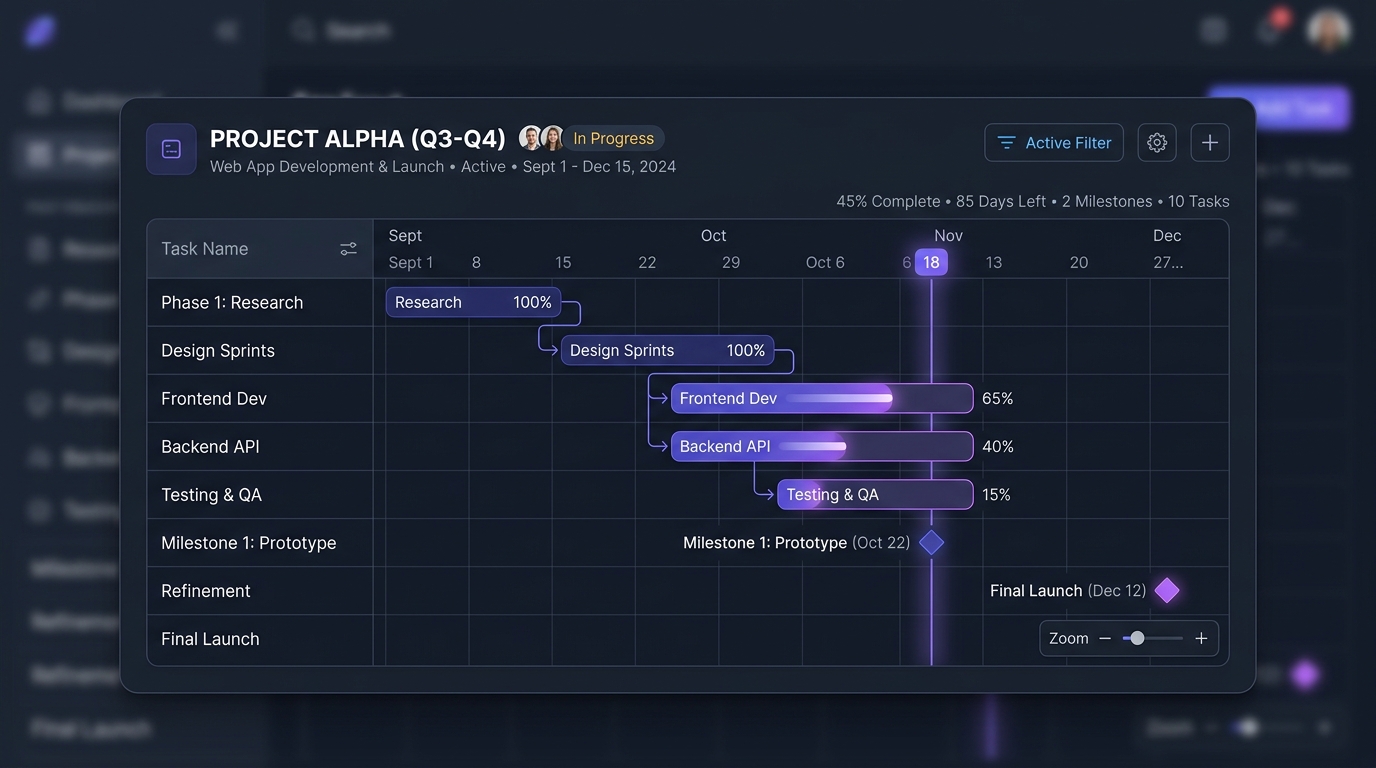The width and height of the screenshot is (1376, 768).
Task: Open column options icon next to Task Name
Action: tap(348, 249)
